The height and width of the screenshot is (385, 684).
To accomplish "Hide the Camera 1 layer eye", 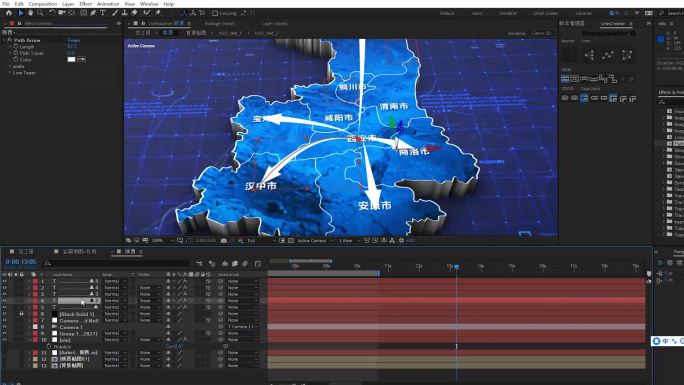I will point(5,327).
